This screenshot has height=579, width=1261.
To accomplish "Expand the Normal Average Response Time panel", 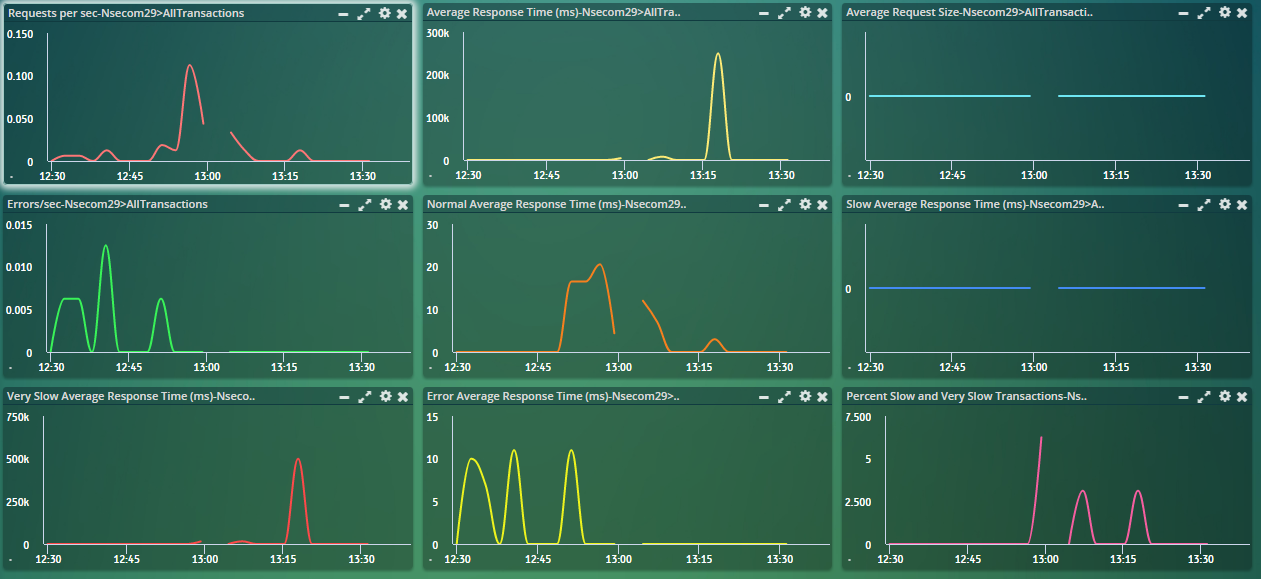I will click(785, 204).
